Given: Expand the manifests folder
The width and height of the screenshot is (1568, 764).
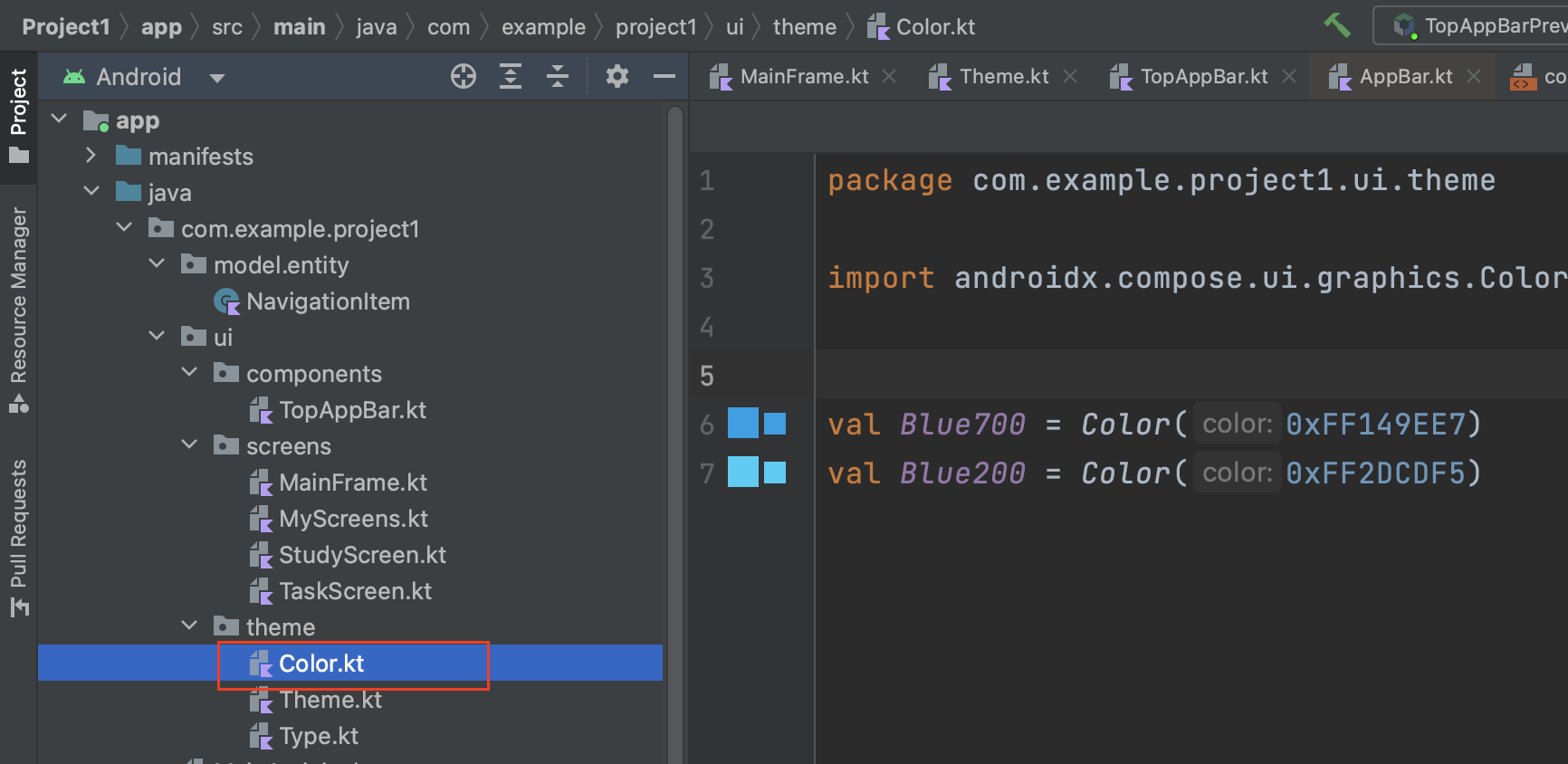Looking at the screenshot, I should tap(91, 156).
